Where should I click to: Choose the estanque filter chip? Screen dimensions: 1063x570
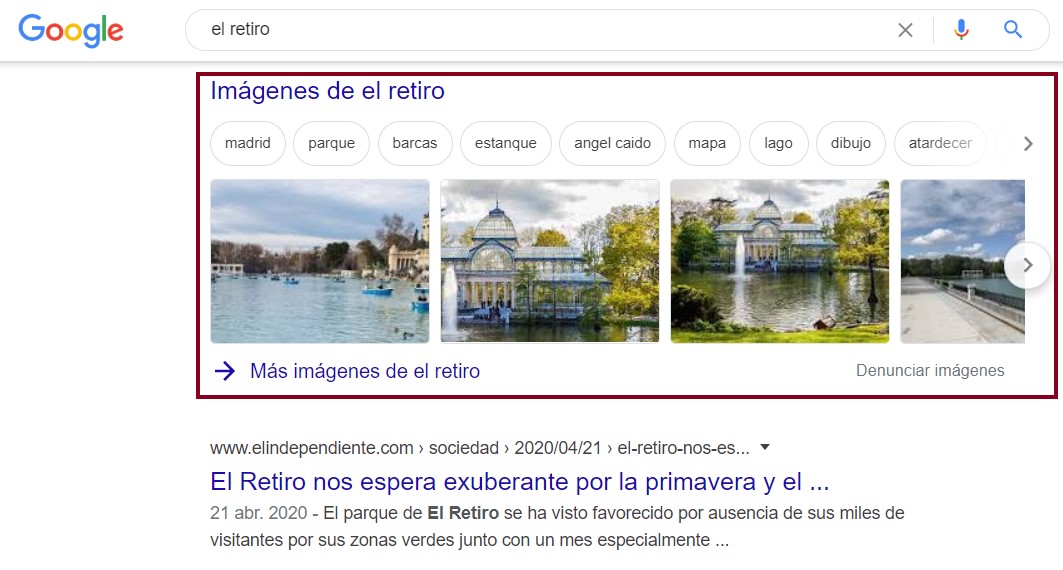point(506,143)
